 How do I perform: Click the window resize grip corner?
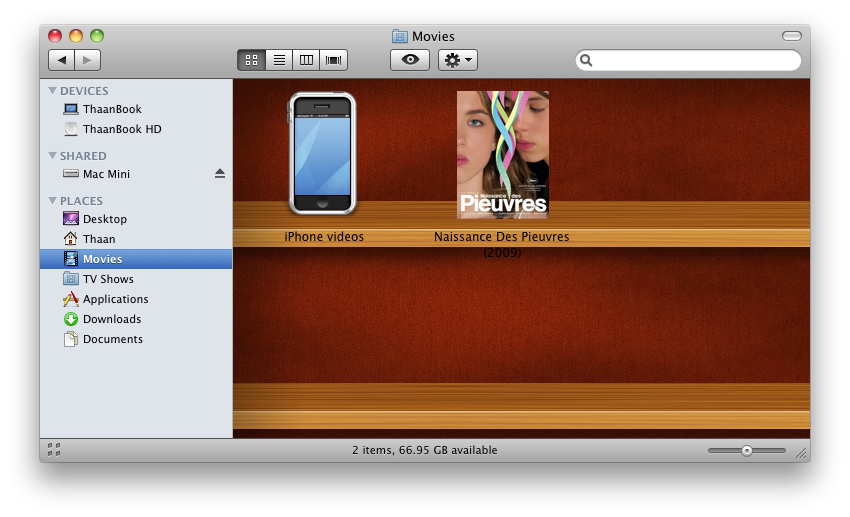[x=802, y=454]
